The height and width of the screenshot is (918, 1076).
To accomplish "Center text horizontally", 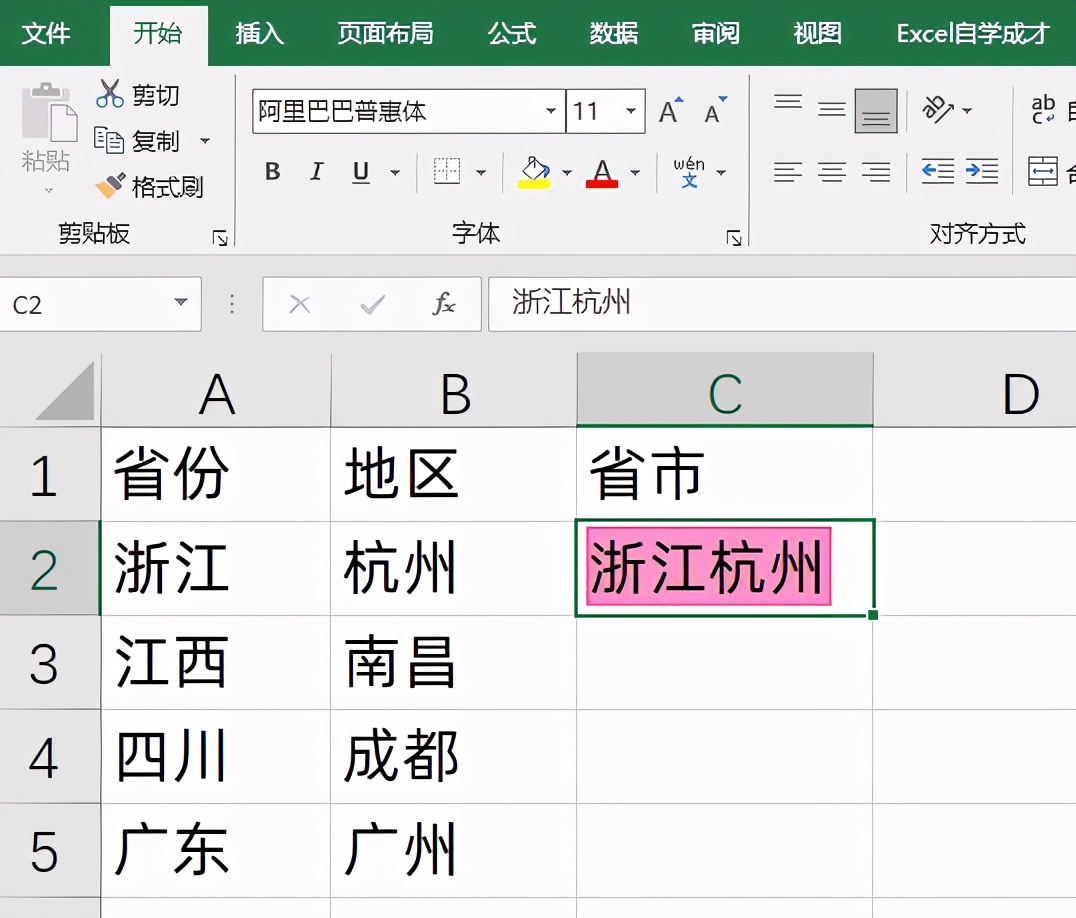I will 832,172.
